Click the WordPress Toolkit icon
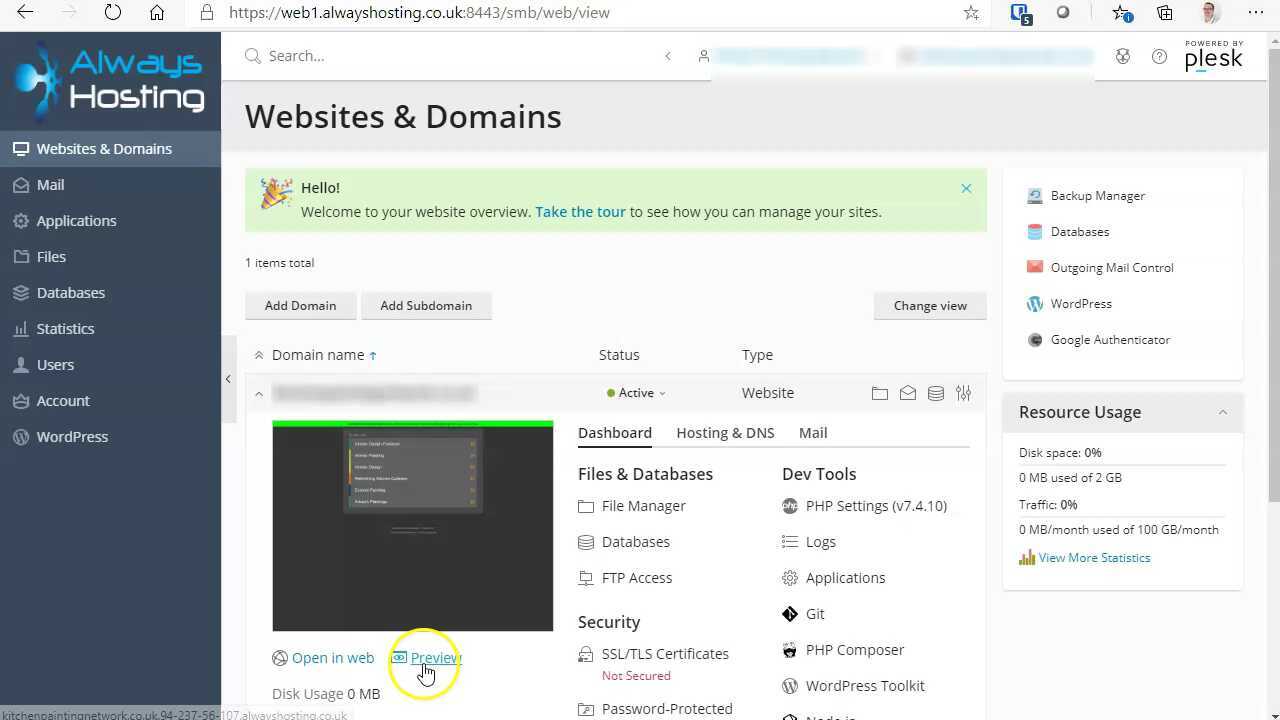The height and width of the screenshot is (720, 1280). tap(790, 686)
